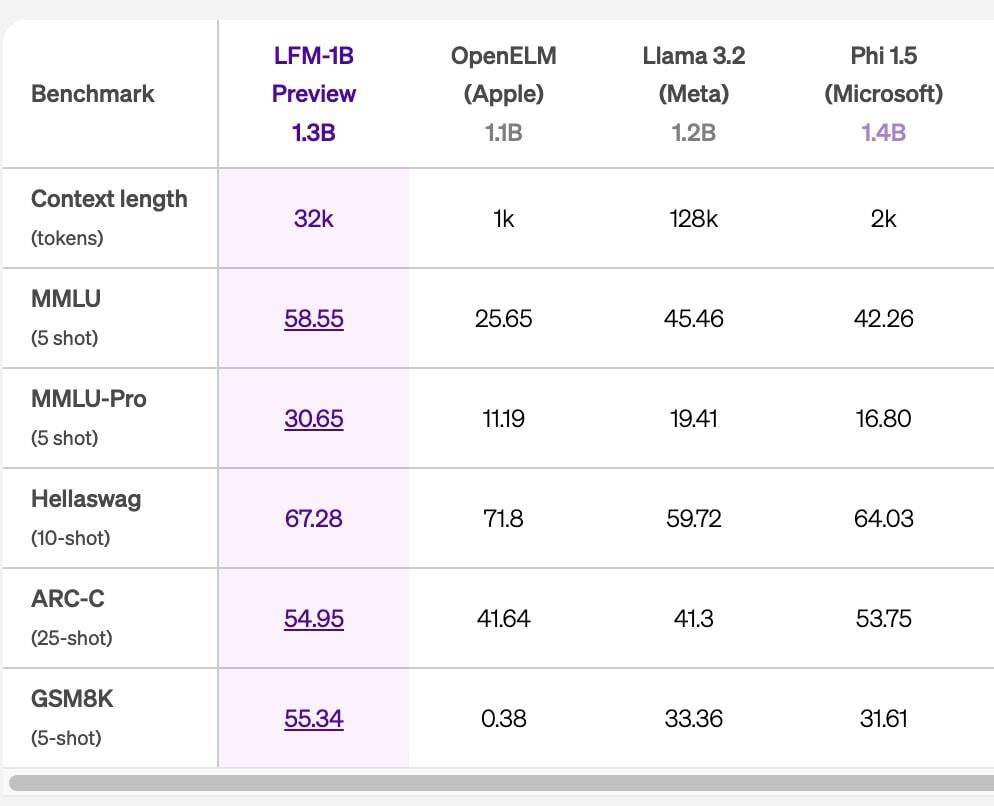Viewport: 994px width, 806px height.
Task: Click the 53.75 Phi 1.5 ARC-C value
Action: click(x=883, y=618)
